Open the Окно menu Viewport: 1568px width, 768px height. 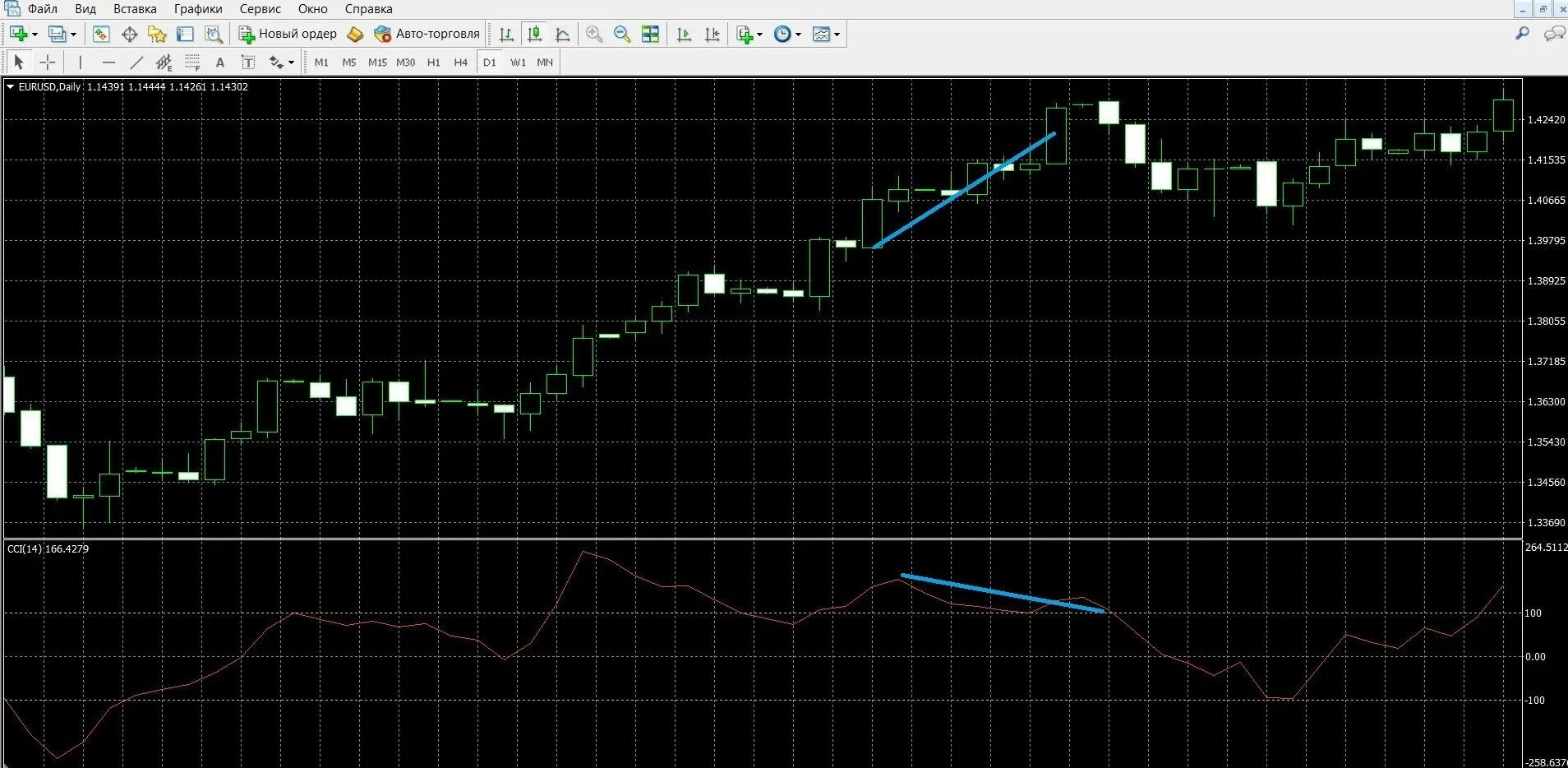(312, 9)
